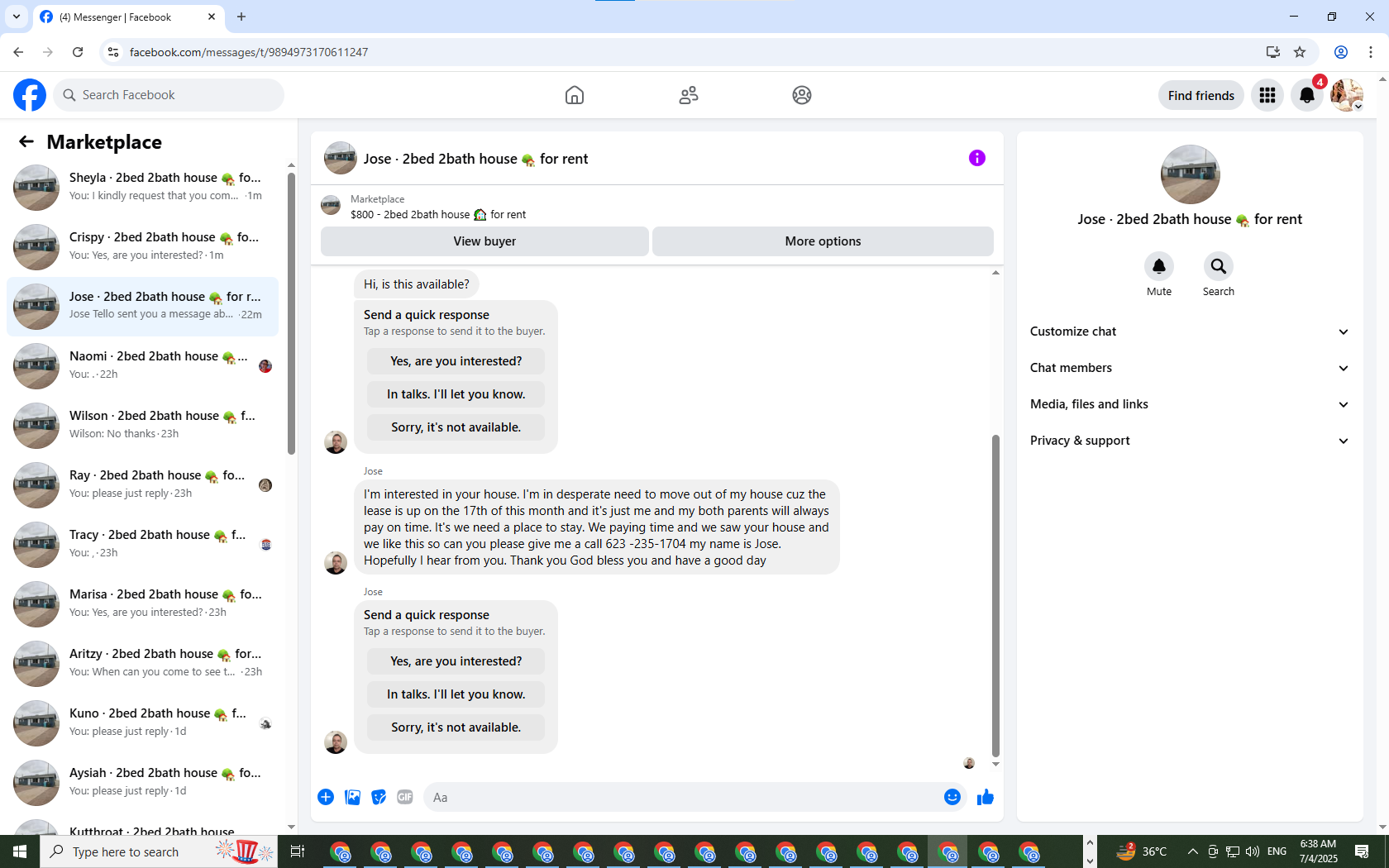
Task: Expand Customize chat section
Action: (1190, 331)
